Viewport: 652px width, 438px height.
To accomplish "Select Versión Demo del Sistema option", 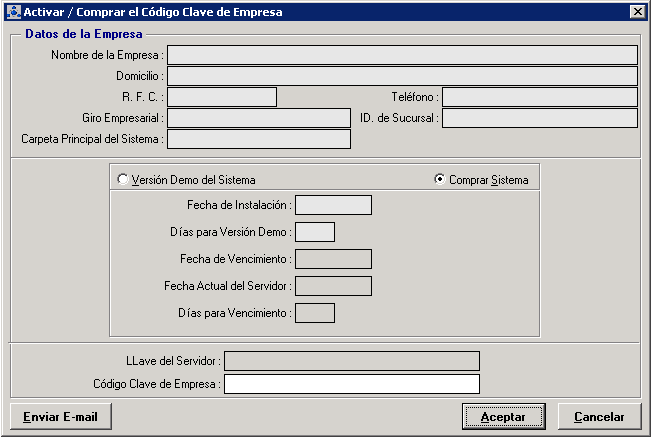I will pyautogui.click(x=123, y=180).
